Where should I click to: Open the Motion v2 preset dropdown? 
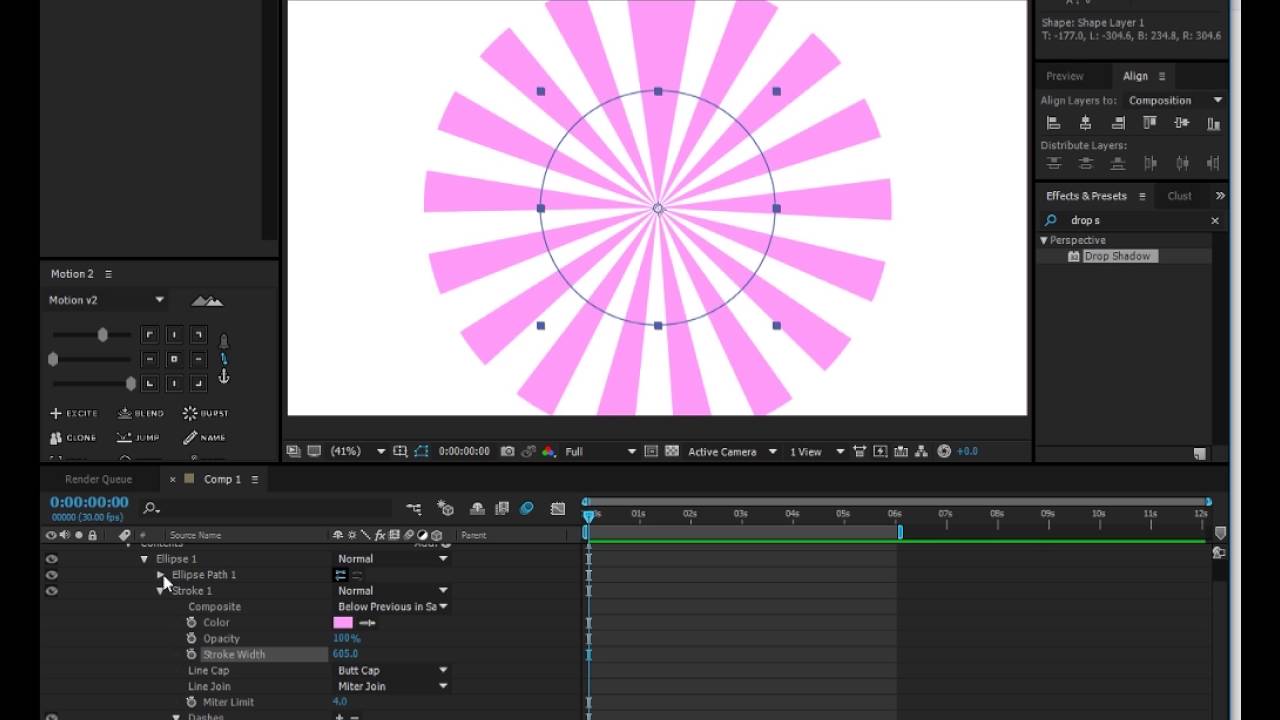click(x=106, y=300)
